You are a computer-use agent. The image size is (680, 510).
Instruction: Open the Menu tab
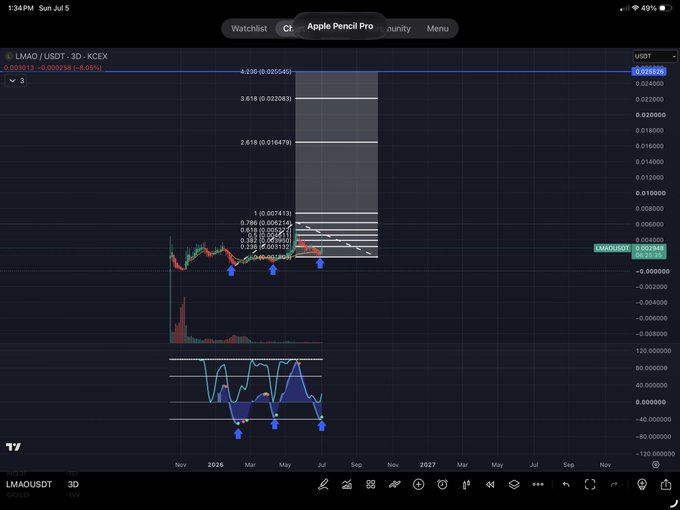coord(438,29)
